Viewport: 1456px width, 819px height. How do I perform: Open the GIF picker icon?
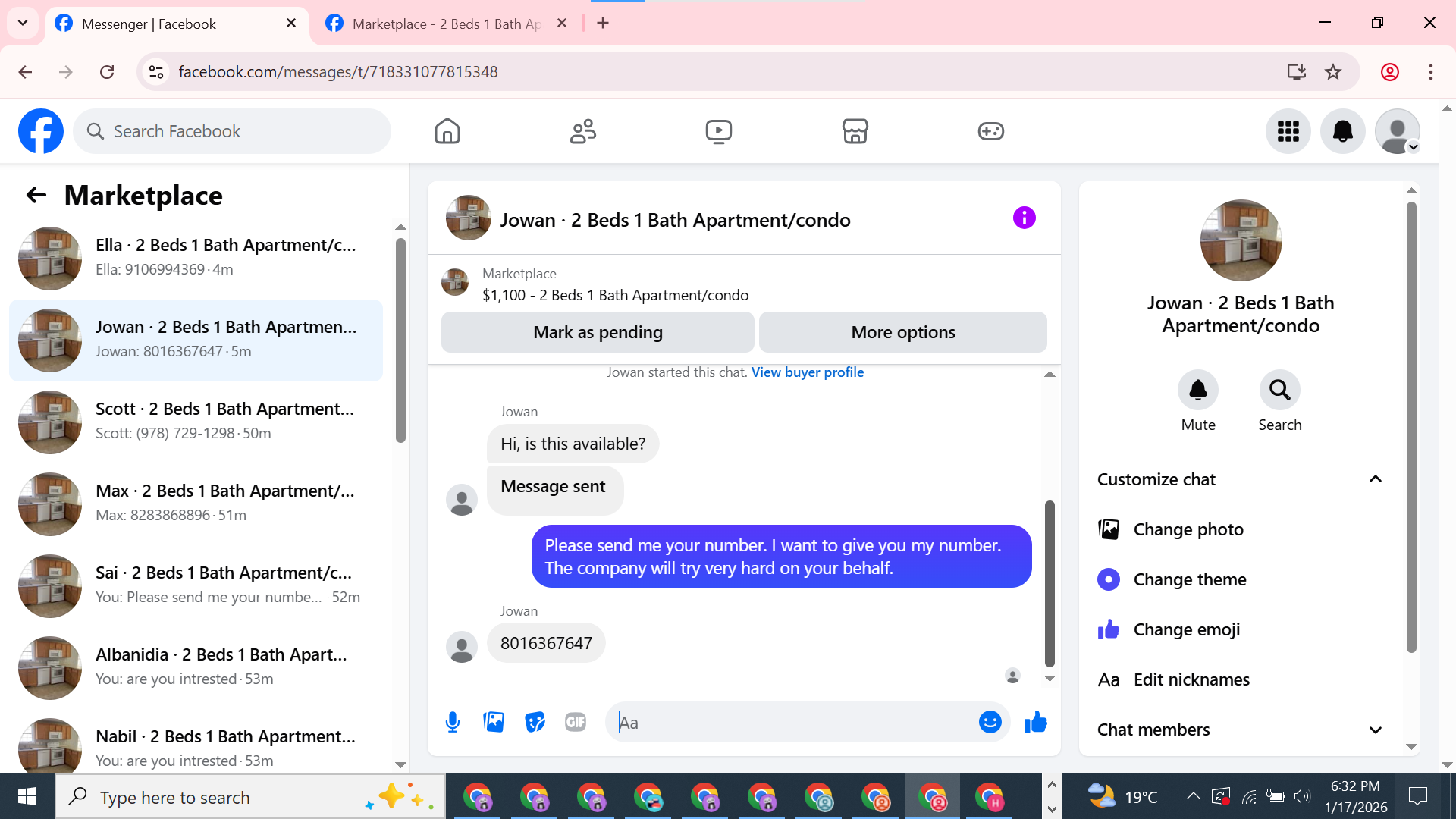click(576, 722)
